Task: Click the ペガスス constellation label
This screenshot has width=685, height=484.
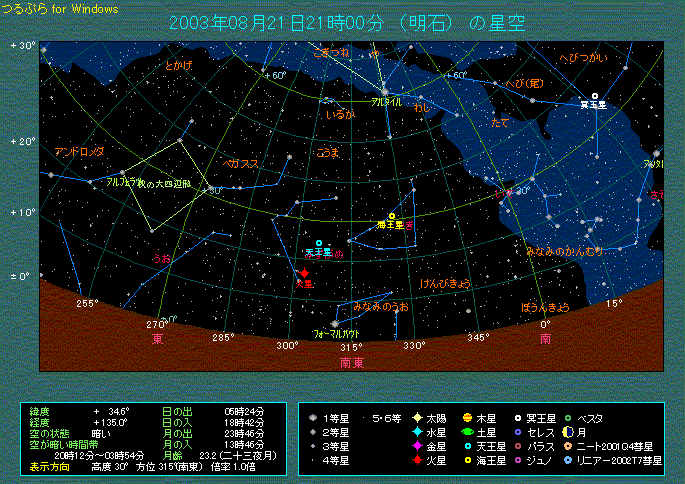Action: pyautogui.click(x=243, y=162)
